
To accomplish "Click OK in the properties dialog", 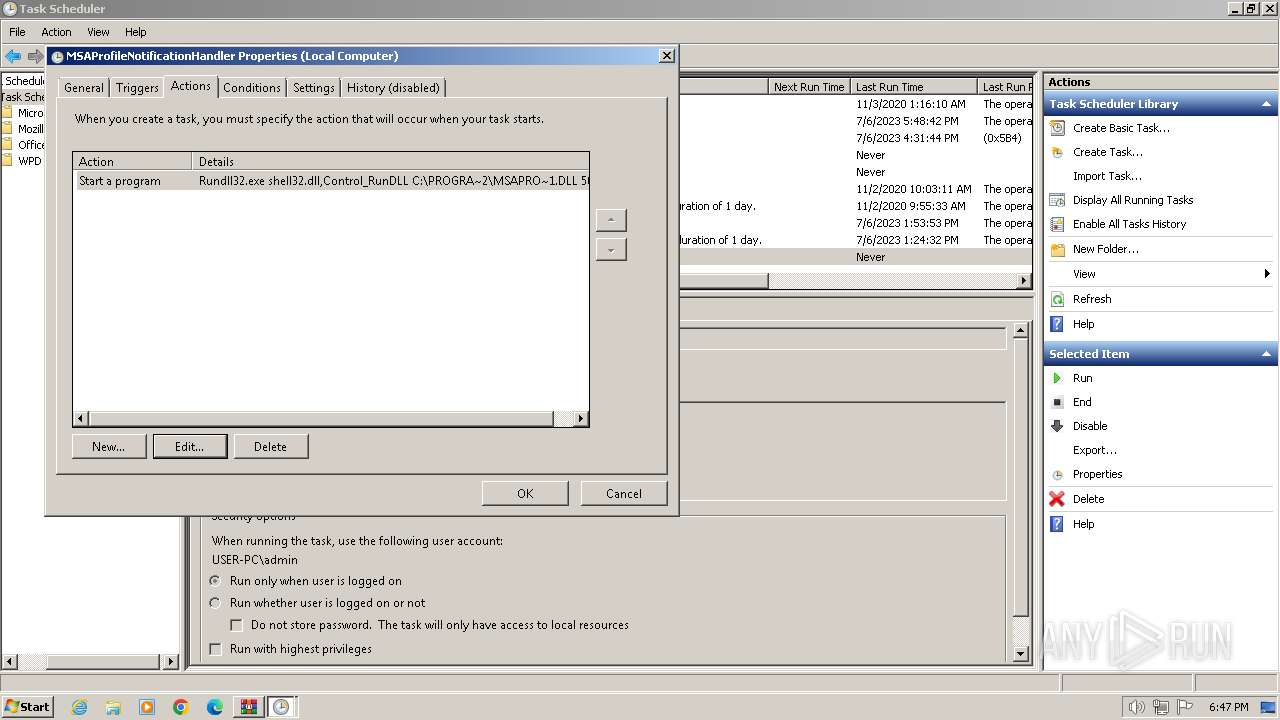I will tap(525, 493).
